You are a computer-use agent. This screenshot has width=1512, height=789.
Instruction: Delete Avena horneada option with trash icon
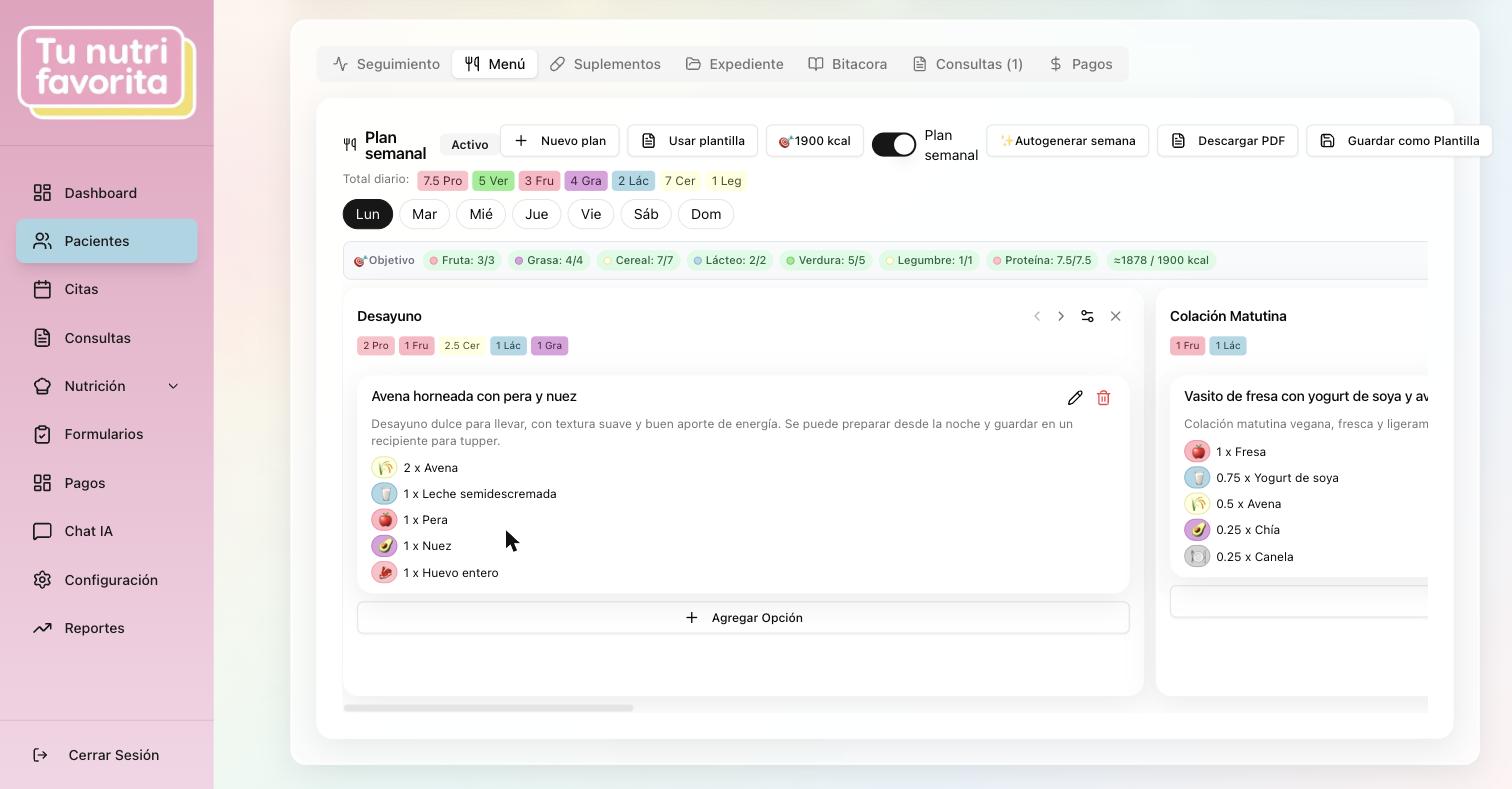(x=1104, y=398)
